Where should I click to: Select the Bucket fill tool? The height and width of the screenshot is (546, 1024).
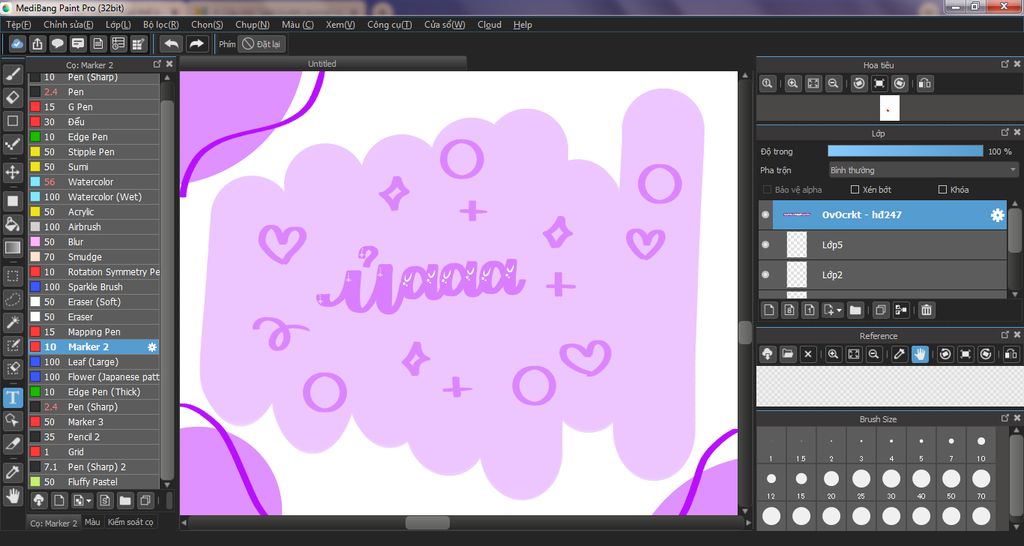point(12,224)
